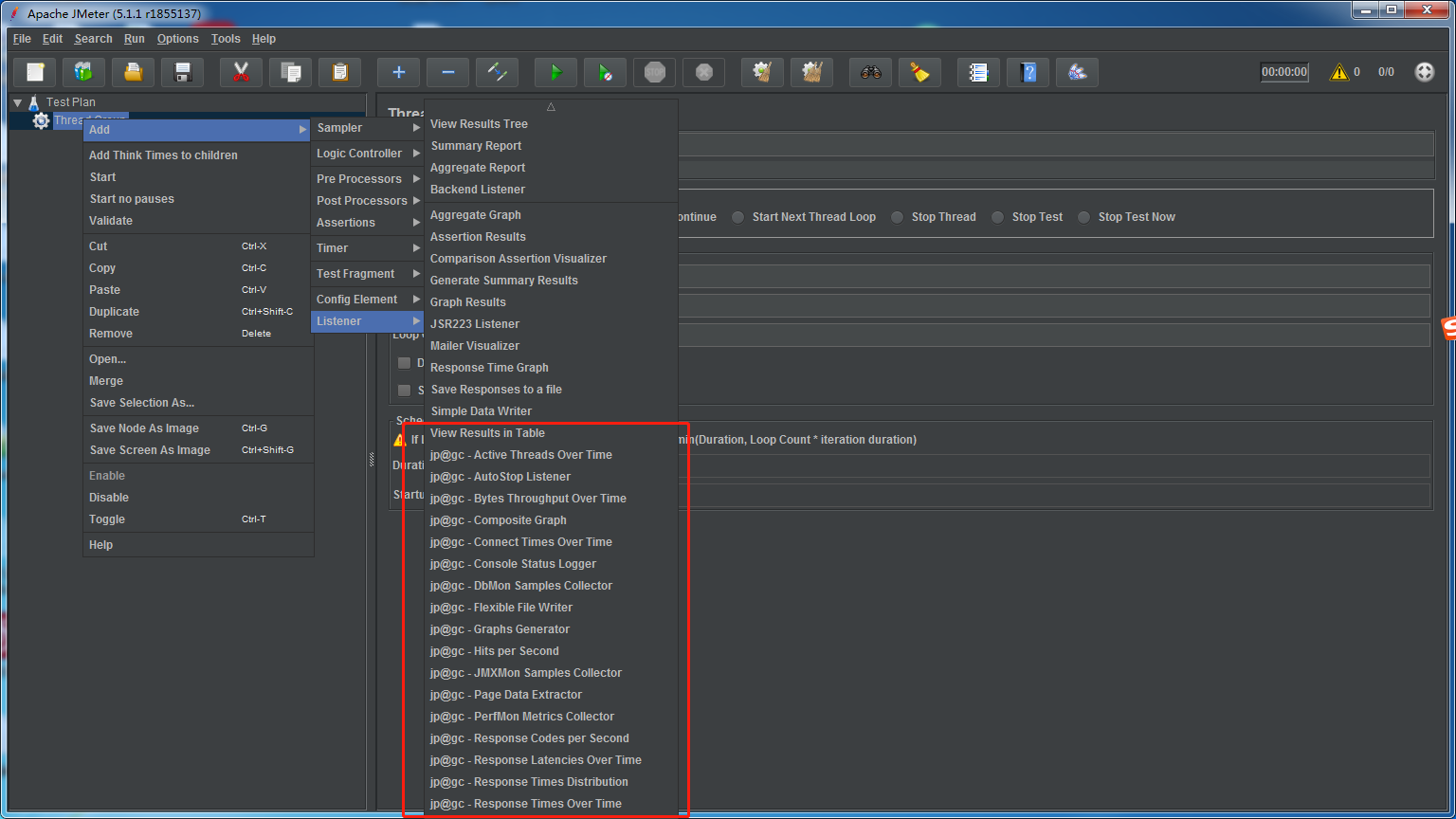Expand the Sampler submenu
The width and height of the screenshot is (1456, 819).
pyautogui.click(x=367, y=128)
